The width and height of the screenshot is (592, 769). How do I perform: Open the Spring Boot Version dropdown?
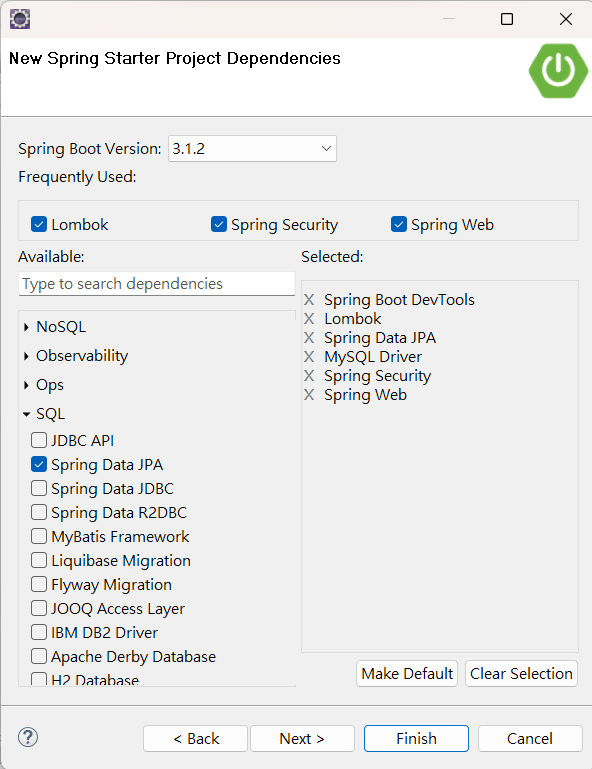252,149
